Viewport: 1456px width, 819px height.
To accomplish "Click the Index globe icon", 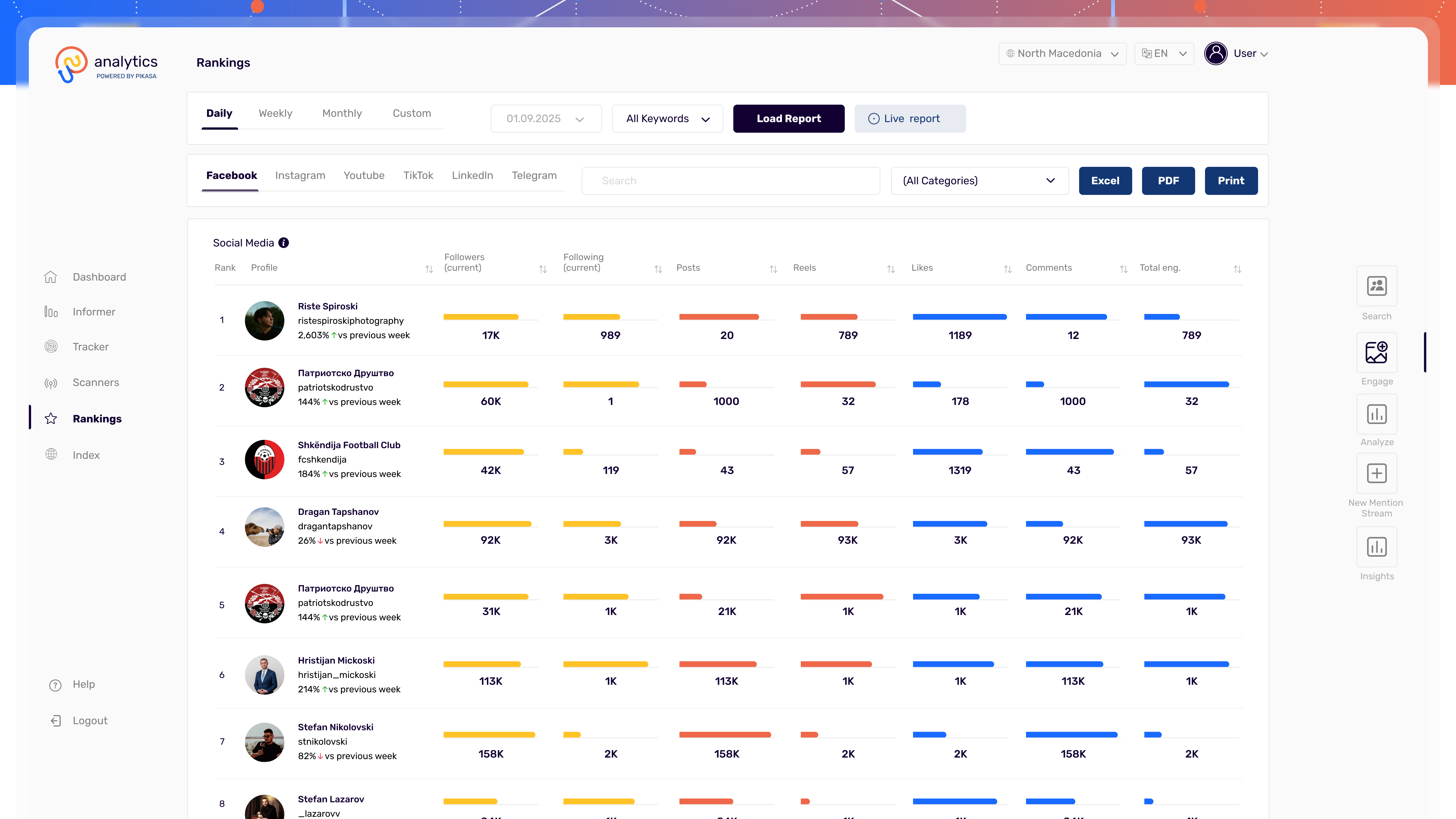I will coord(51,454).
